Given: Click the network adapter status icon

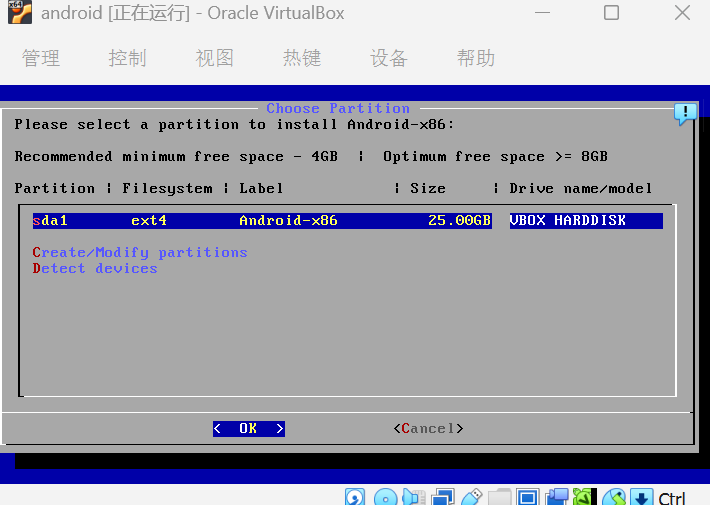Looking at the screenshot, I should [x=442, y=497].
